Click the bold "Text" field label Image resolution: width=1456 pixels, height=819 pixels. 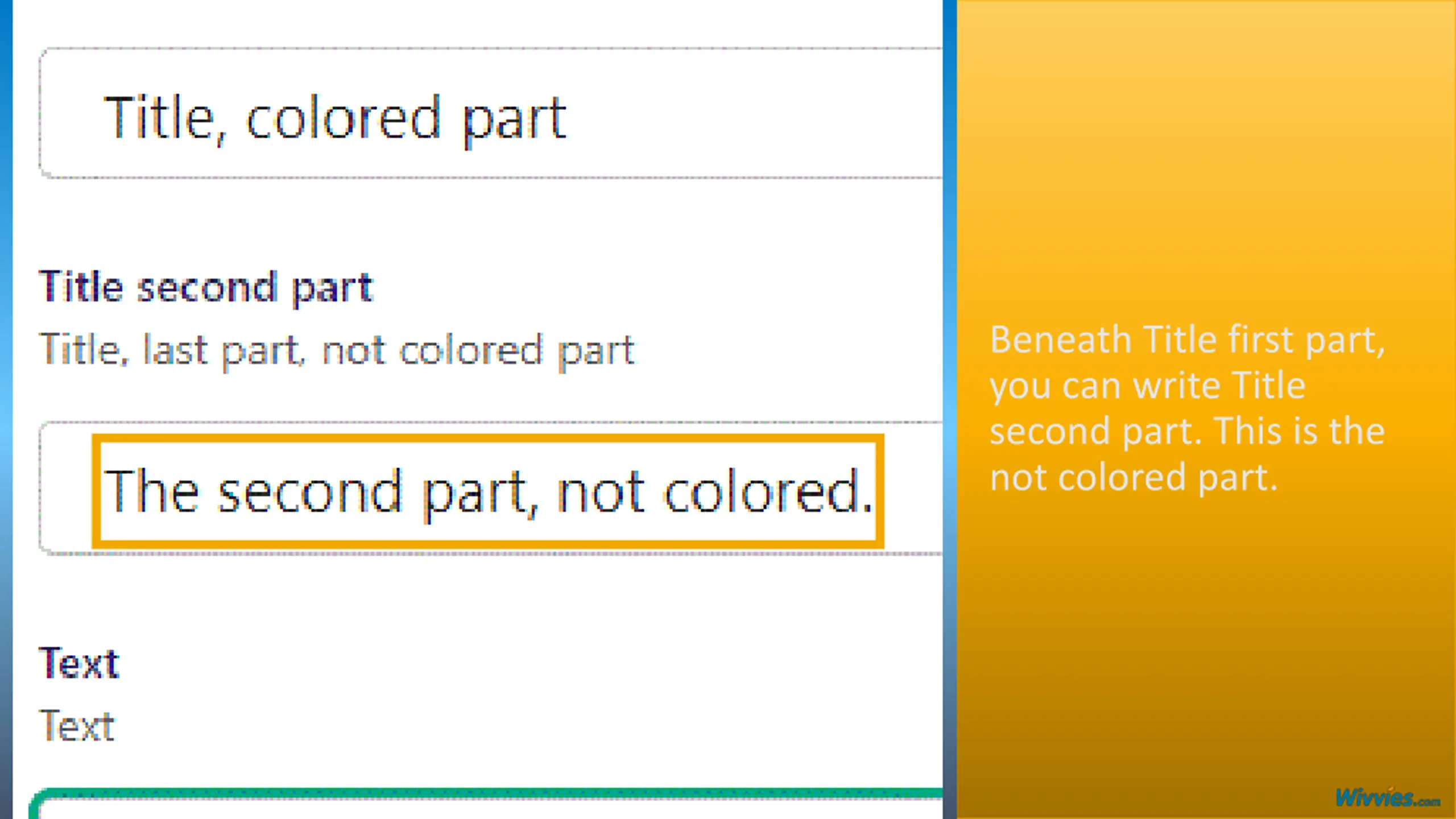(x=79, y=664)
